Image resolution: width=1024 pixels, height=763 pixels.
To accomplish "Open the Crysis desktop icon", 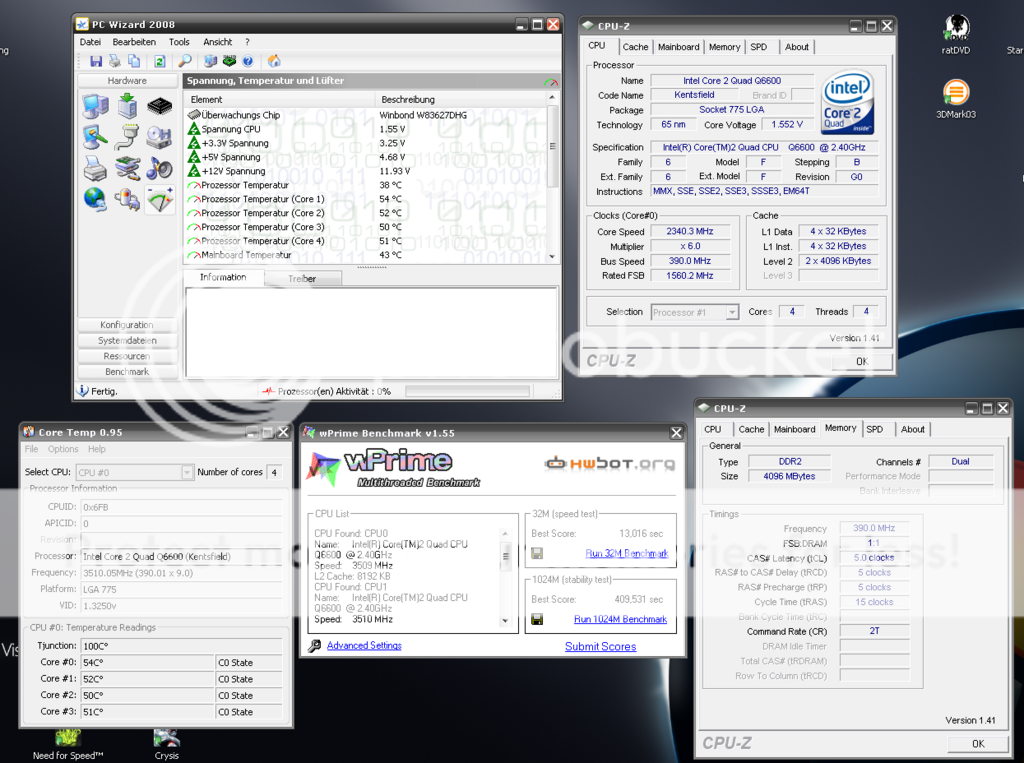I will click(167, 745).
